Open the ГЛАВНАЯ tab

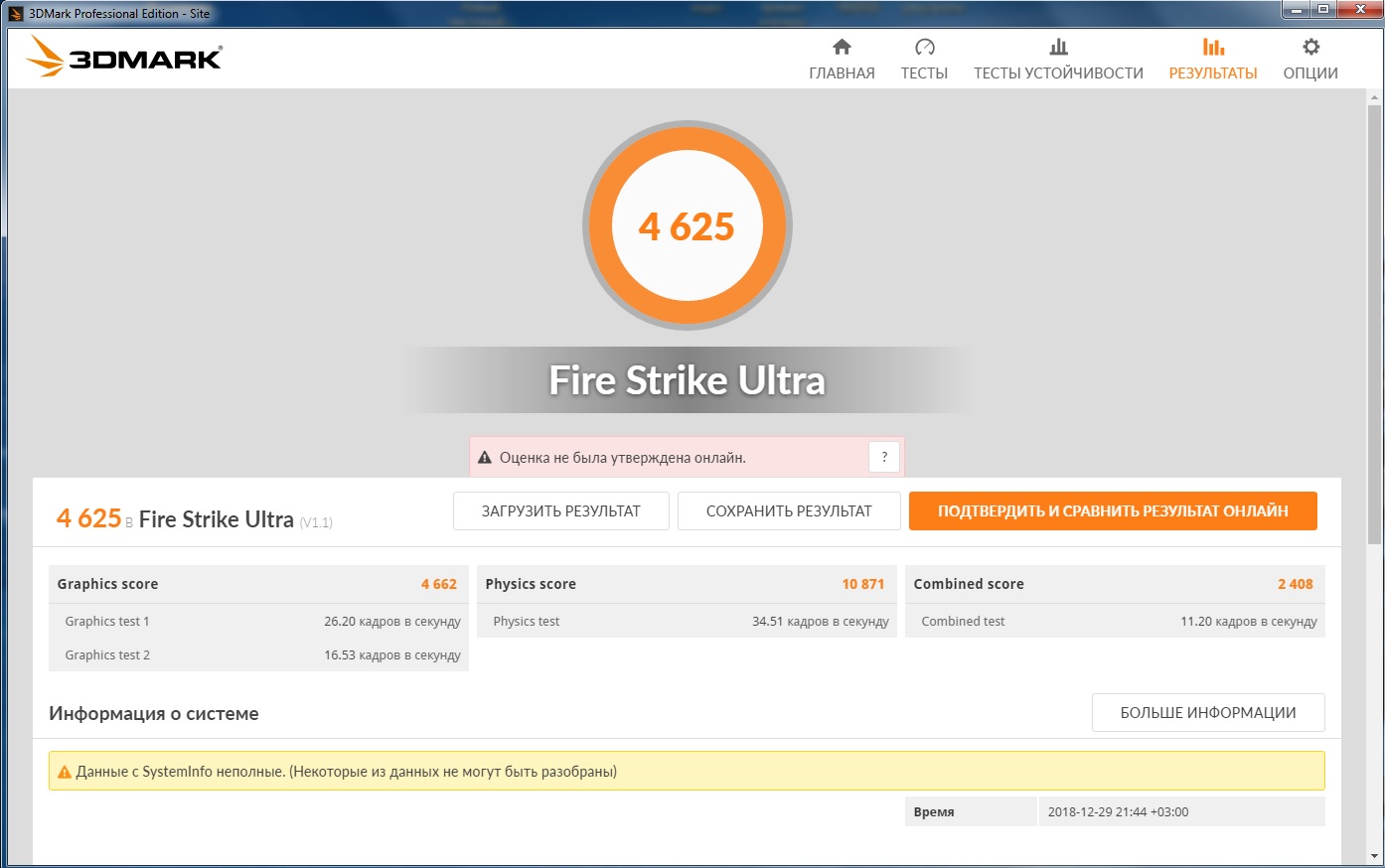point(842,73)
